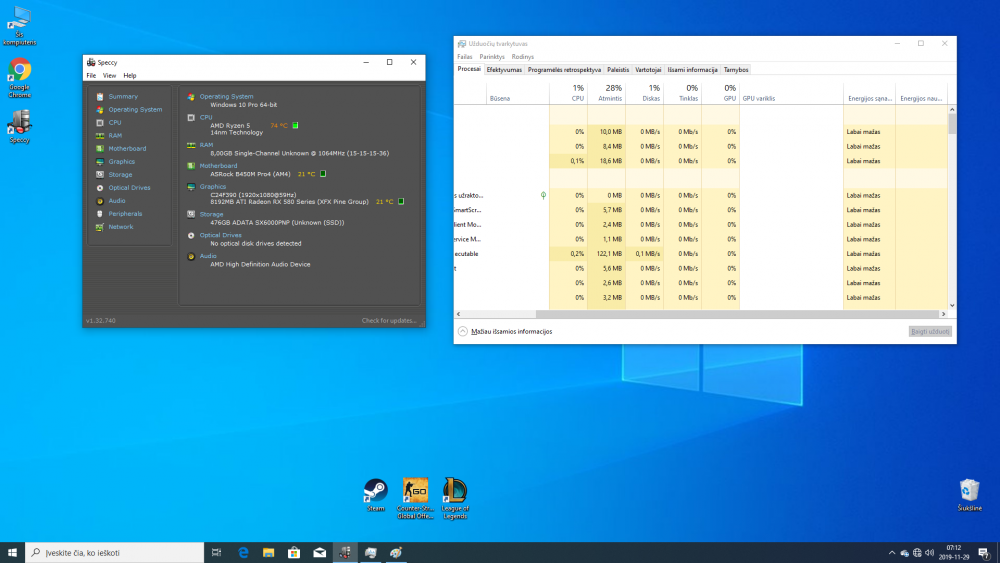
Task: Click Optical Drives heading in Speccy summary
Action: [x=221, y=235]
